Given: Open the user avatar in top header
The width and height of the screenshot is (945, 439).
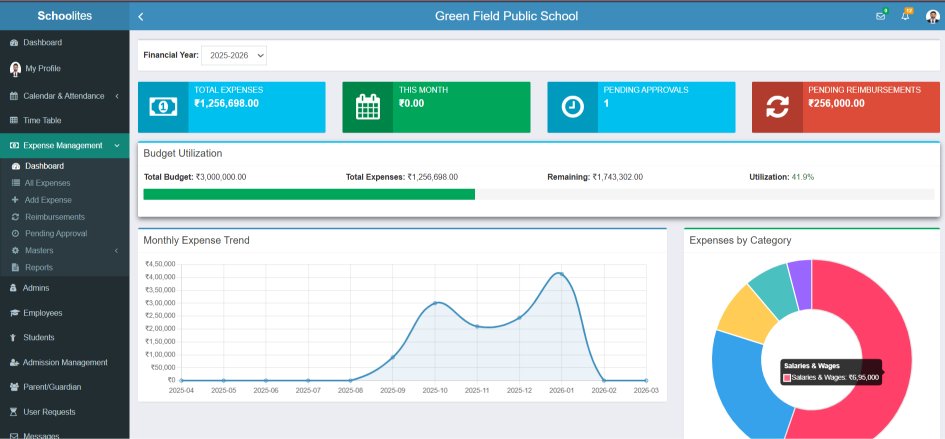Looking at the screenshot, I should [x=932, y=16].
